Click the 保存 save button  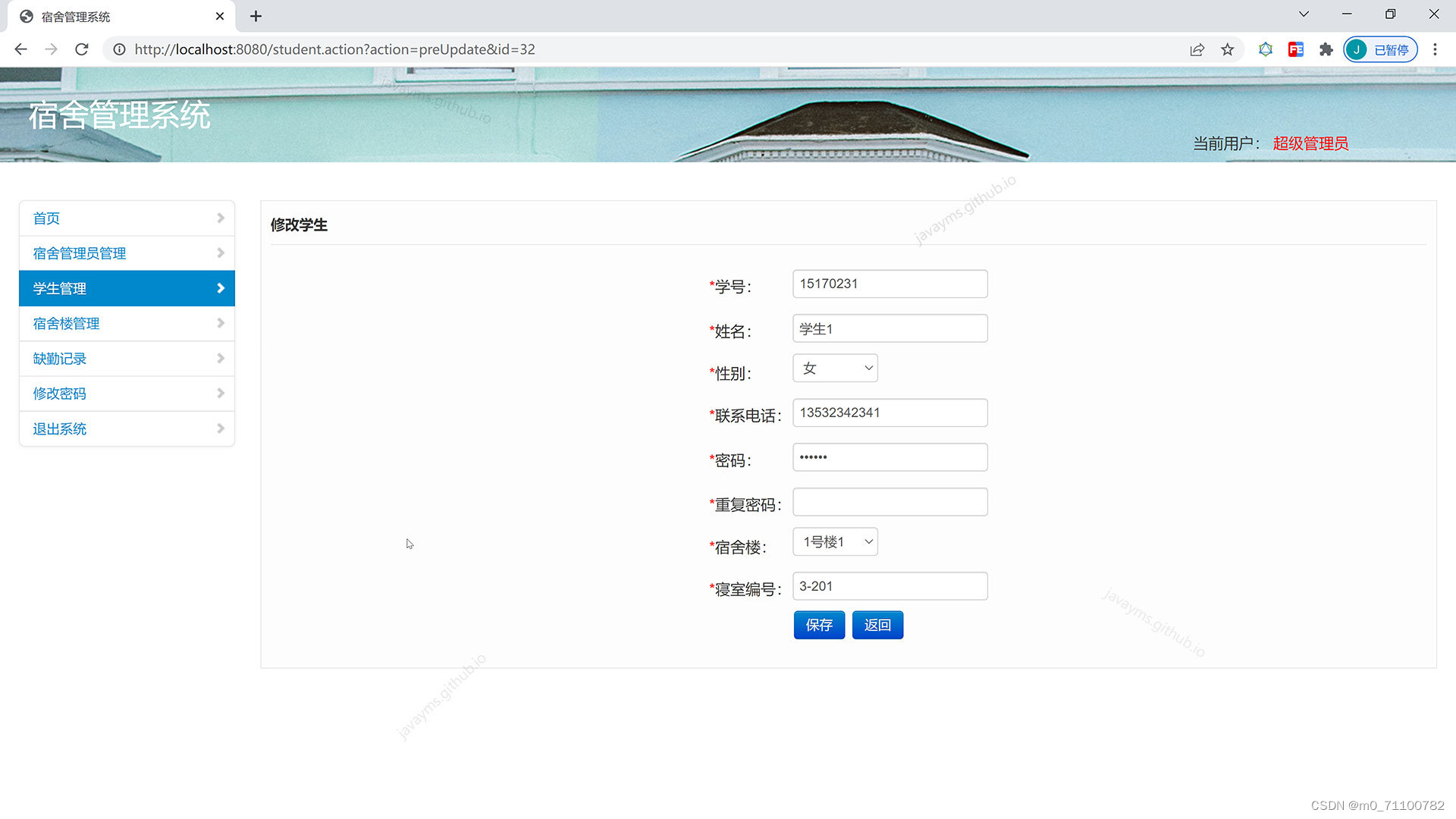pyautogui.click(x=819, y=625)
